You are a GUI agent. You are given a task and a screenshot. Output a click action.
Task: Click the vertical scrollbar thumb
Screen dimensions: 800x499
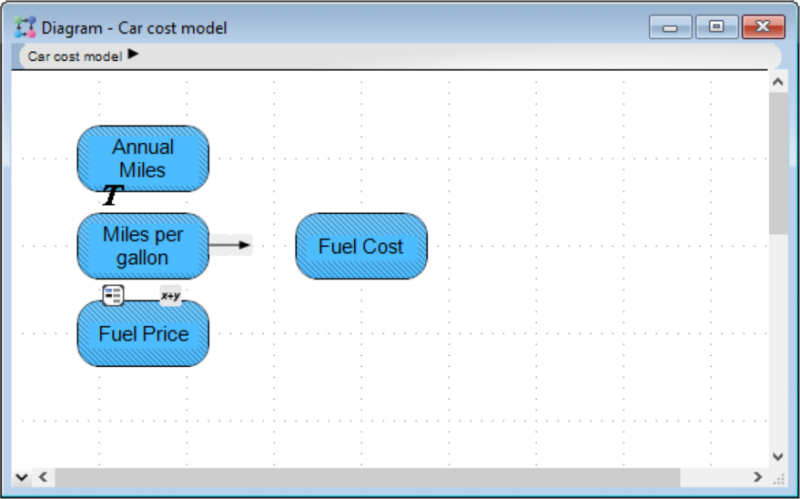[x=778, y=163]
